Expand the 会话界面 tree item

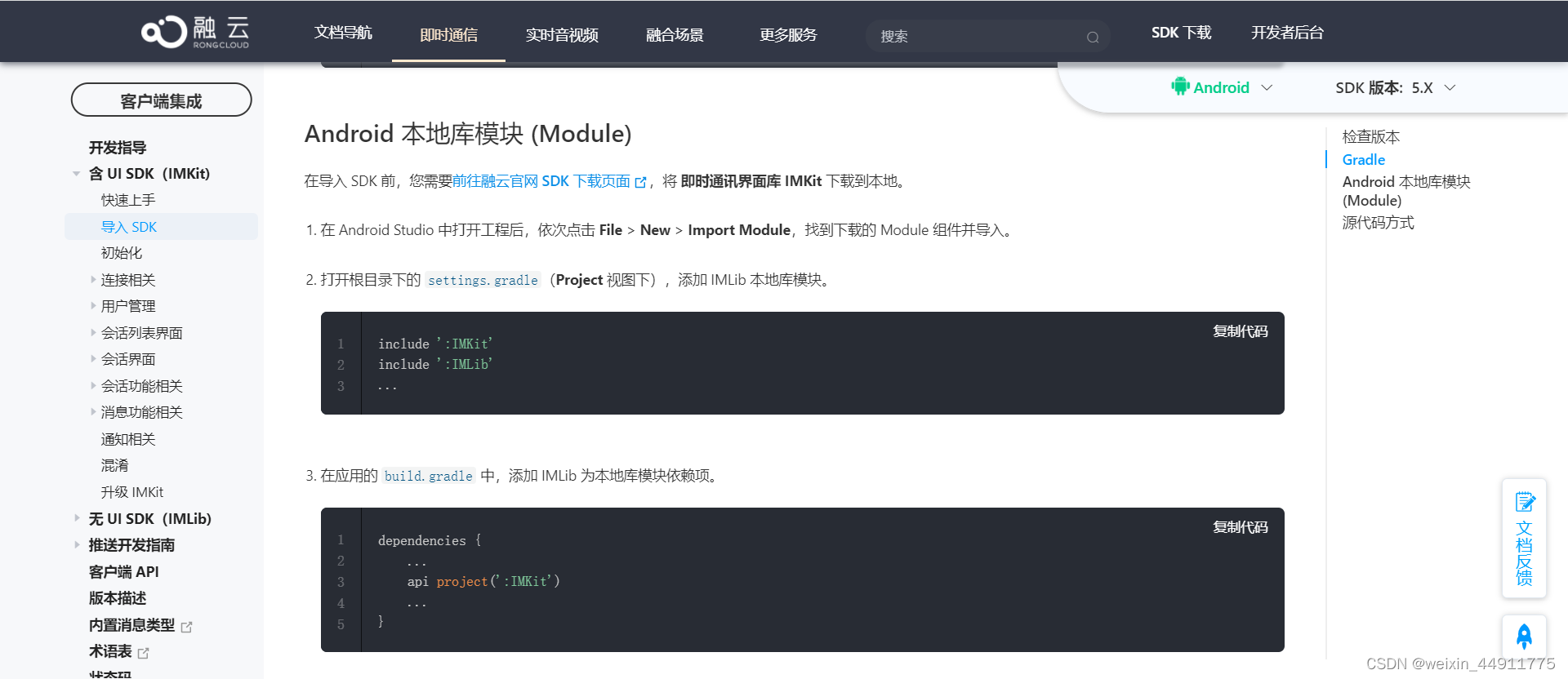point(93,359)
